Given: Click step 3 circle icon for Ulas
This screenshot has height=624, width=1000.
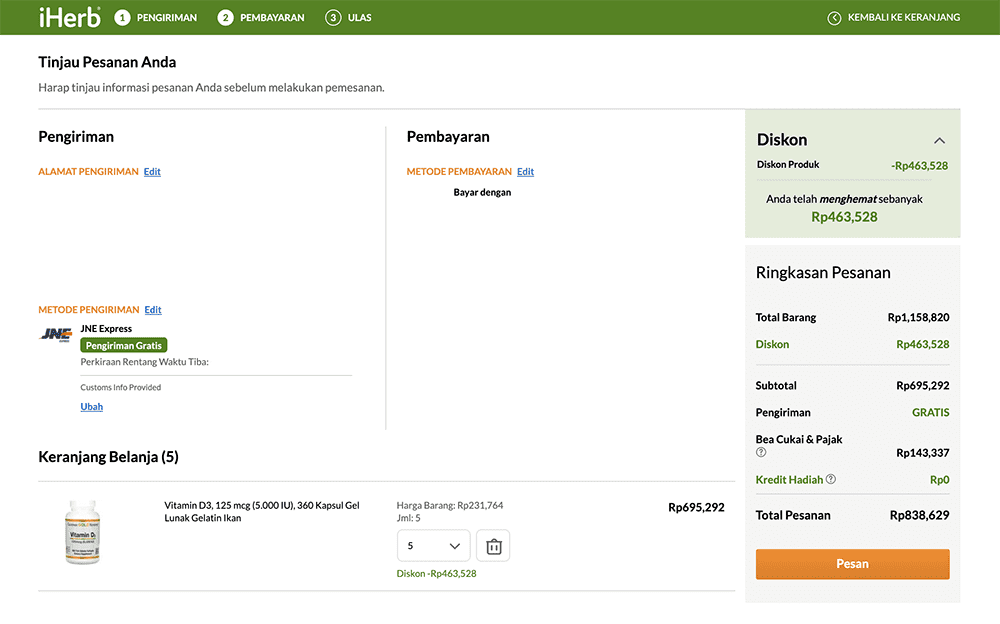Looking at the screenshot, I should 333,18.
